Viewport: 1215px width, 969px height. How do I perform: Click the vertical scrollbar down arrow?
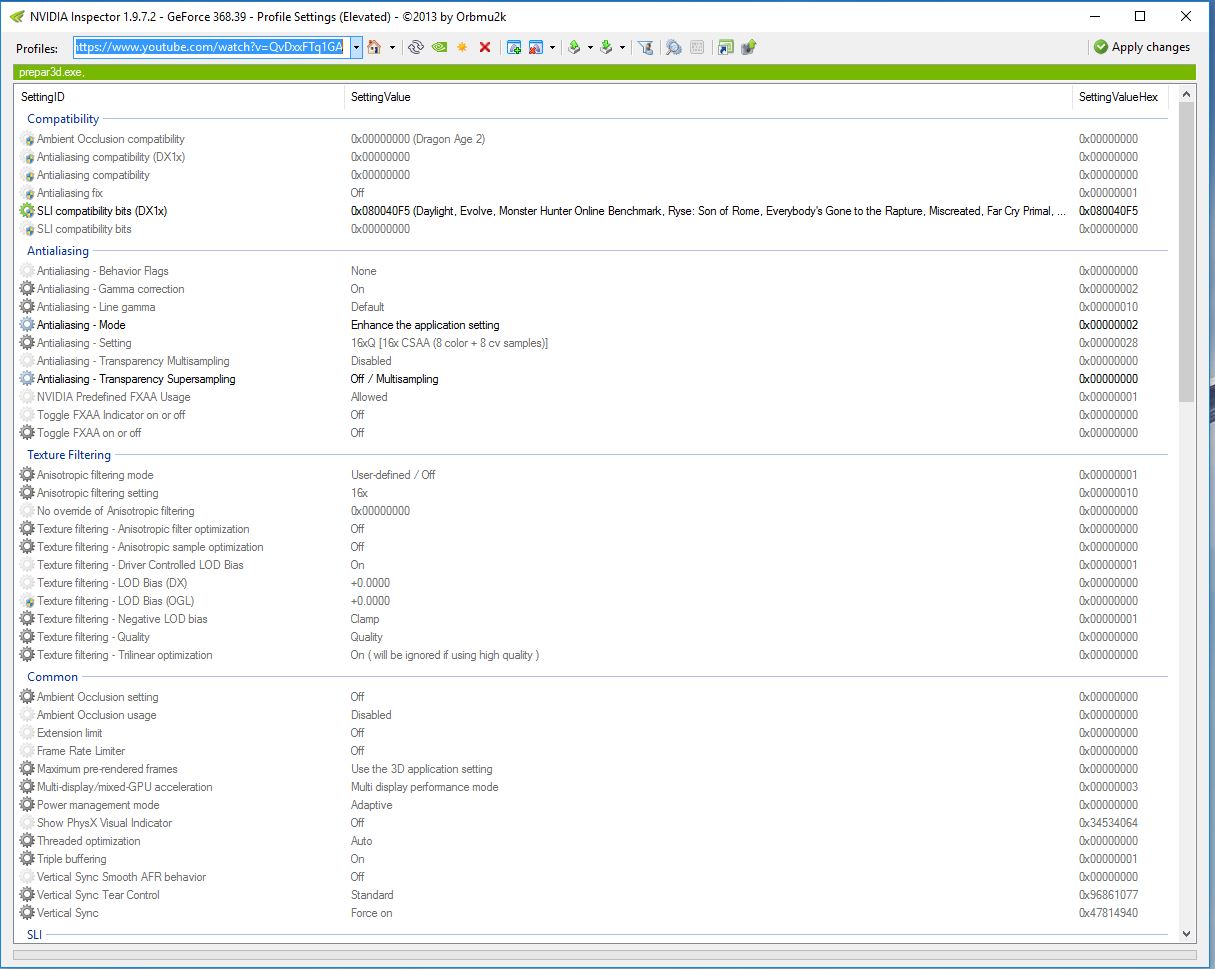(x=1186, y=934)
